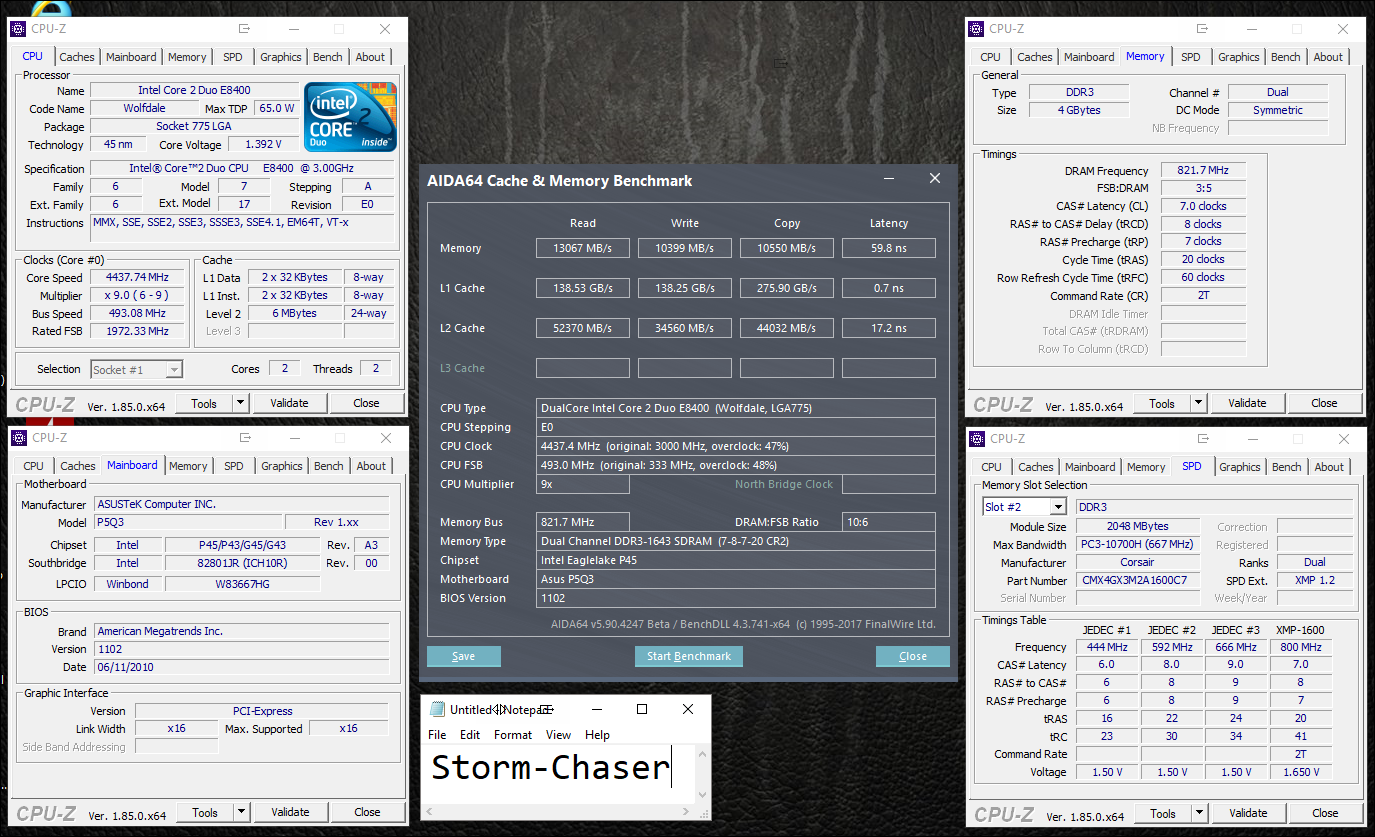Click the CPU-Z app icon in the Memory window title bar
The image size is (1375, 837).
[975, 29]
